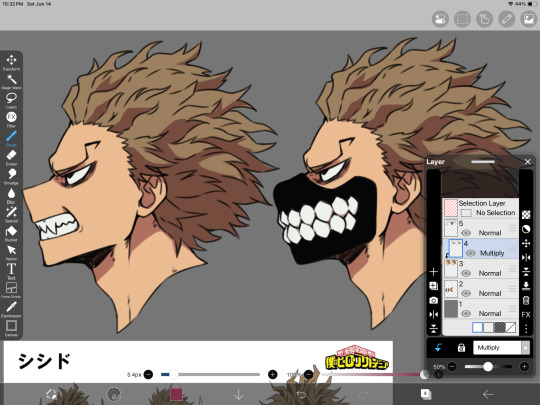Screen dimensions: 540x405
Task: Toggle brush and eraser switch in bottom bar
Action: coord(51,394)
